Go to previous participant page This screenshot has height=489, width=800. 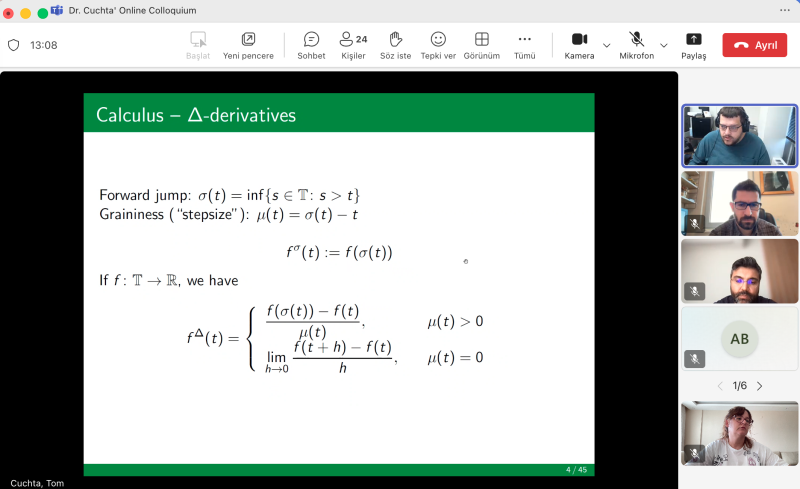coord(719,386)
